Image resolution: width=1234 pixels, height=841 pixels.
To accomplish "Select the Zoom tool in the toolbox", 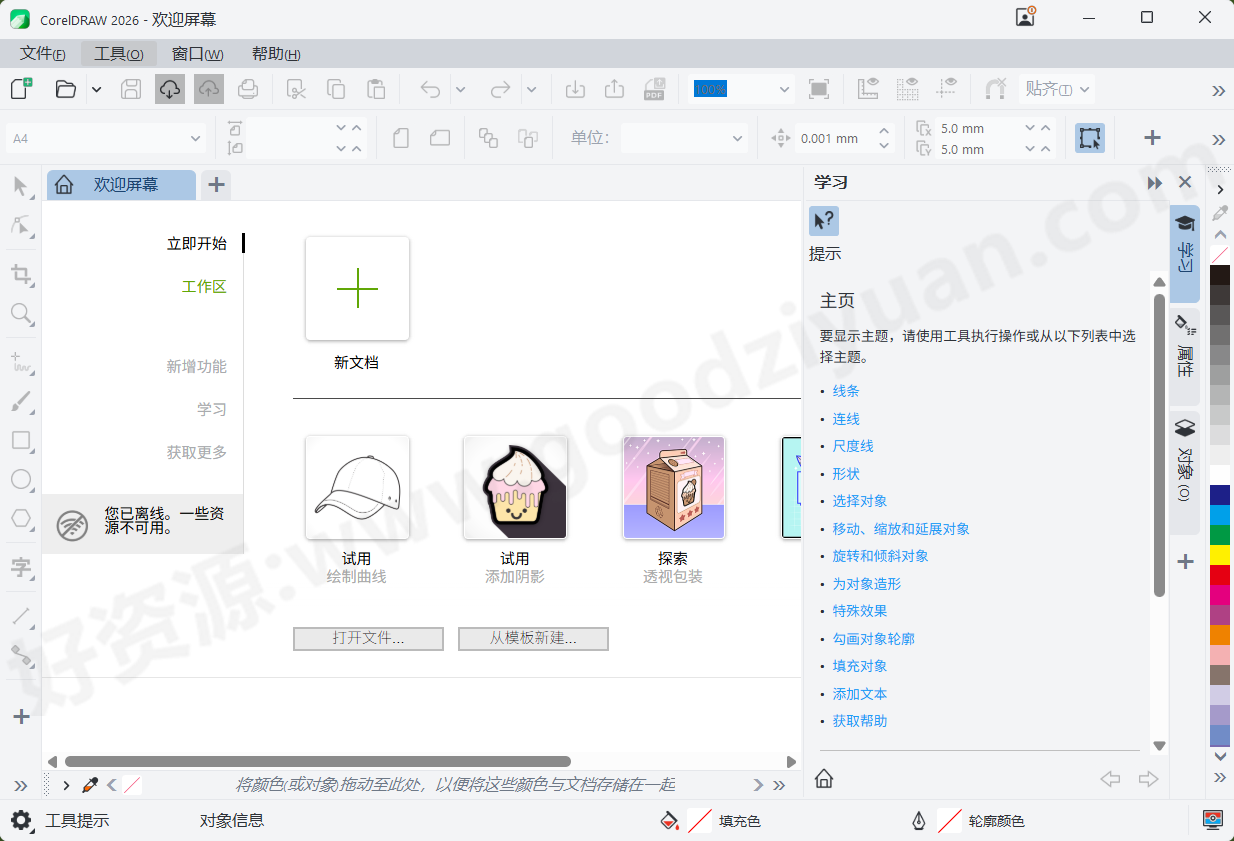I will [21, 314].
